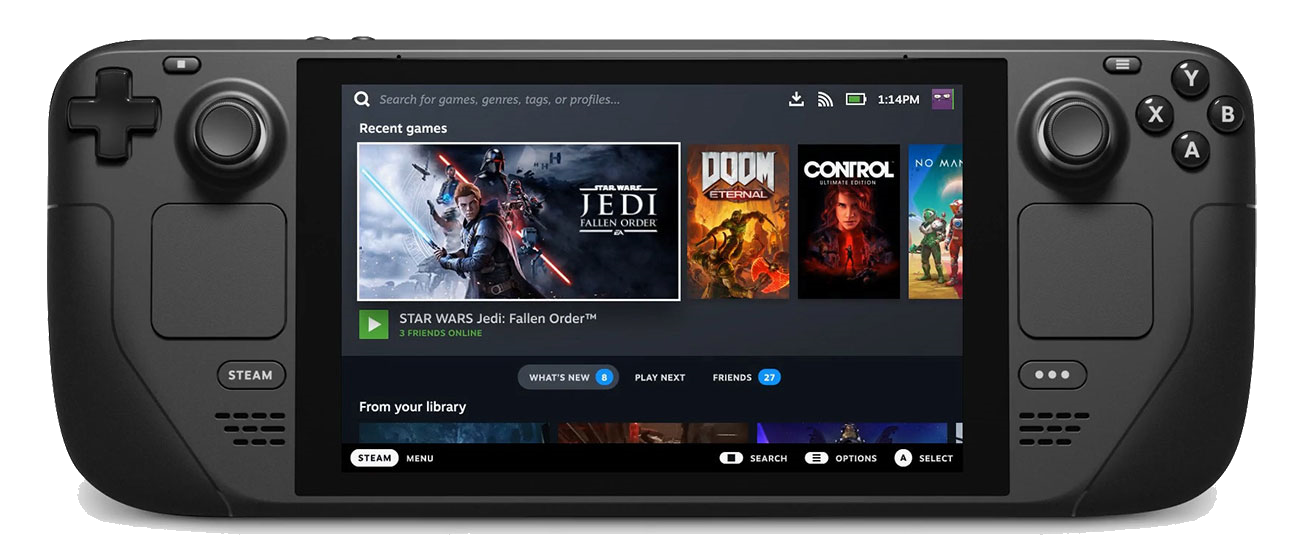This screenshot has height=557, width=1300.
Task: Click the D-pad
Action: coord(113,114)
